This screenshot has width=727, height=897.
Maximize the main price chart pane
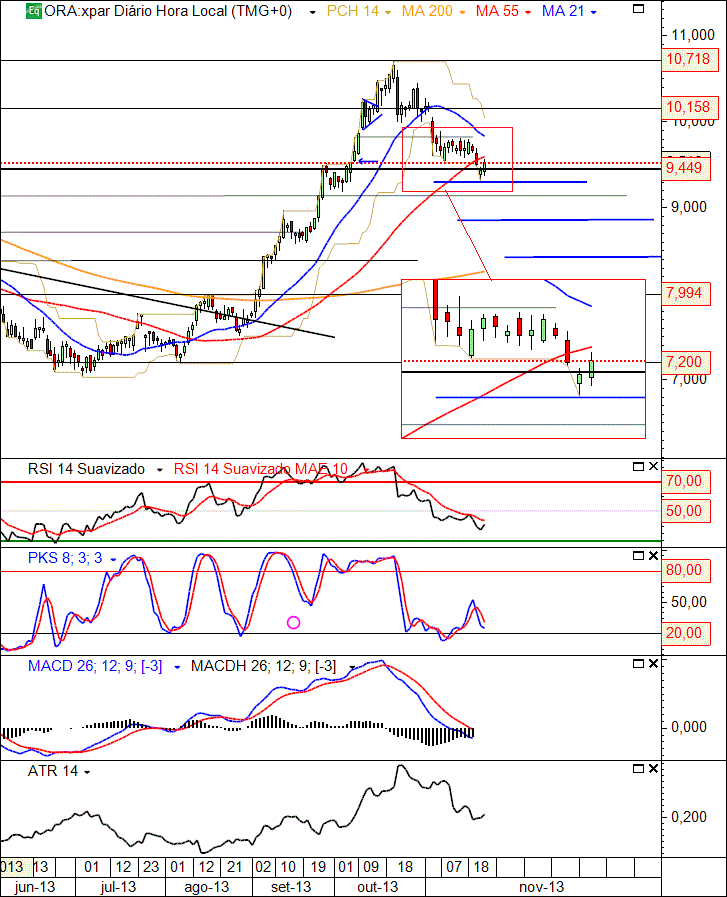tap(638, 9)
